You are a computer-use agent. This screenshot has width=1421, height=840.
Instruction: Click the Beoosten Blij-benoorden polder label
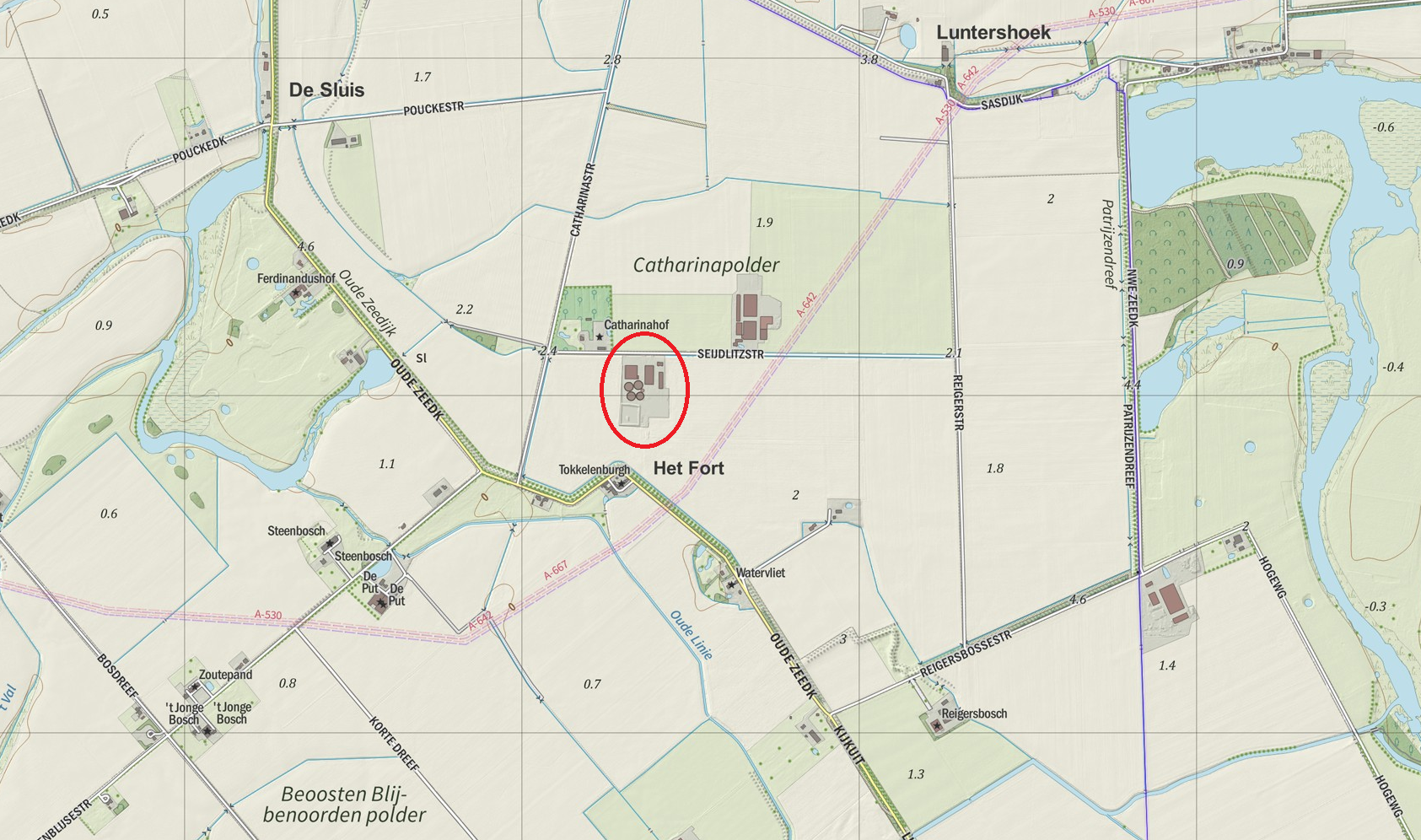pyautogui.click(x=344, y=805)
